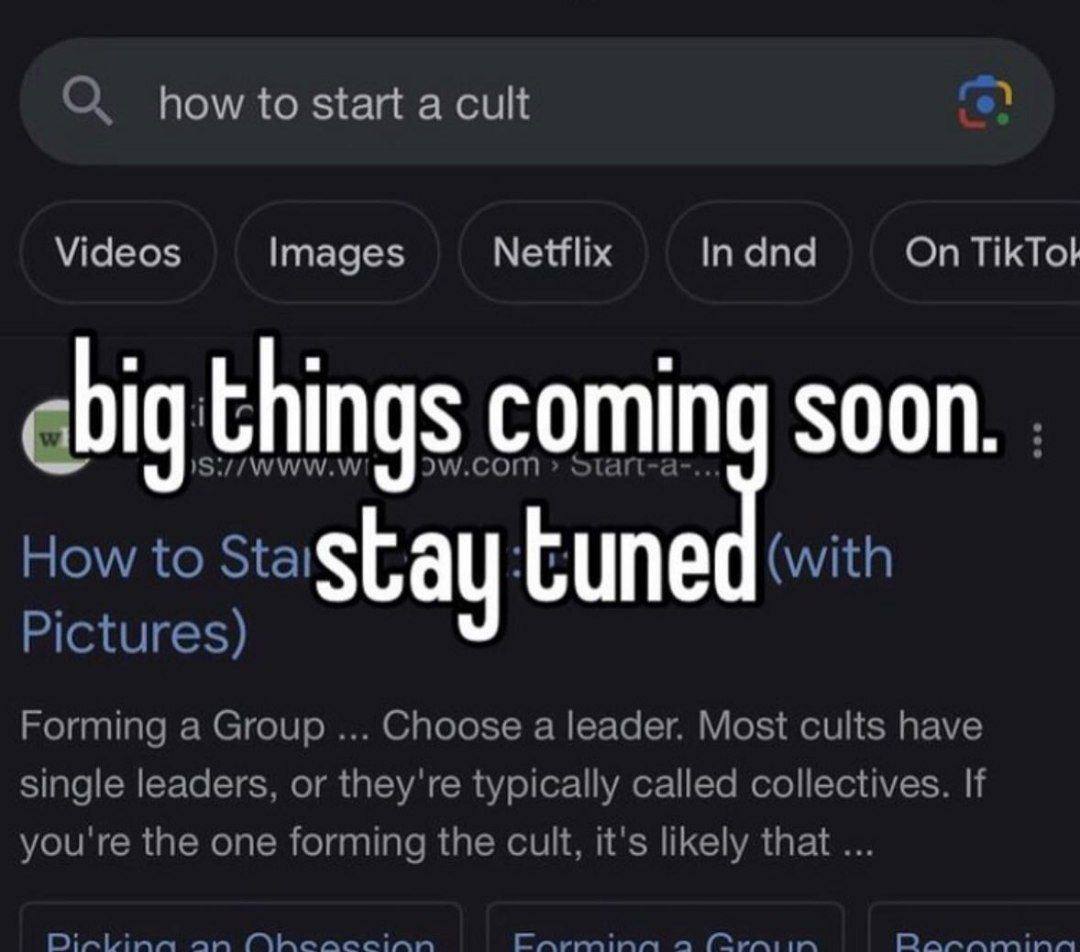
Task: Select the On TikTok filter chip
Action: tap(976, 251)
